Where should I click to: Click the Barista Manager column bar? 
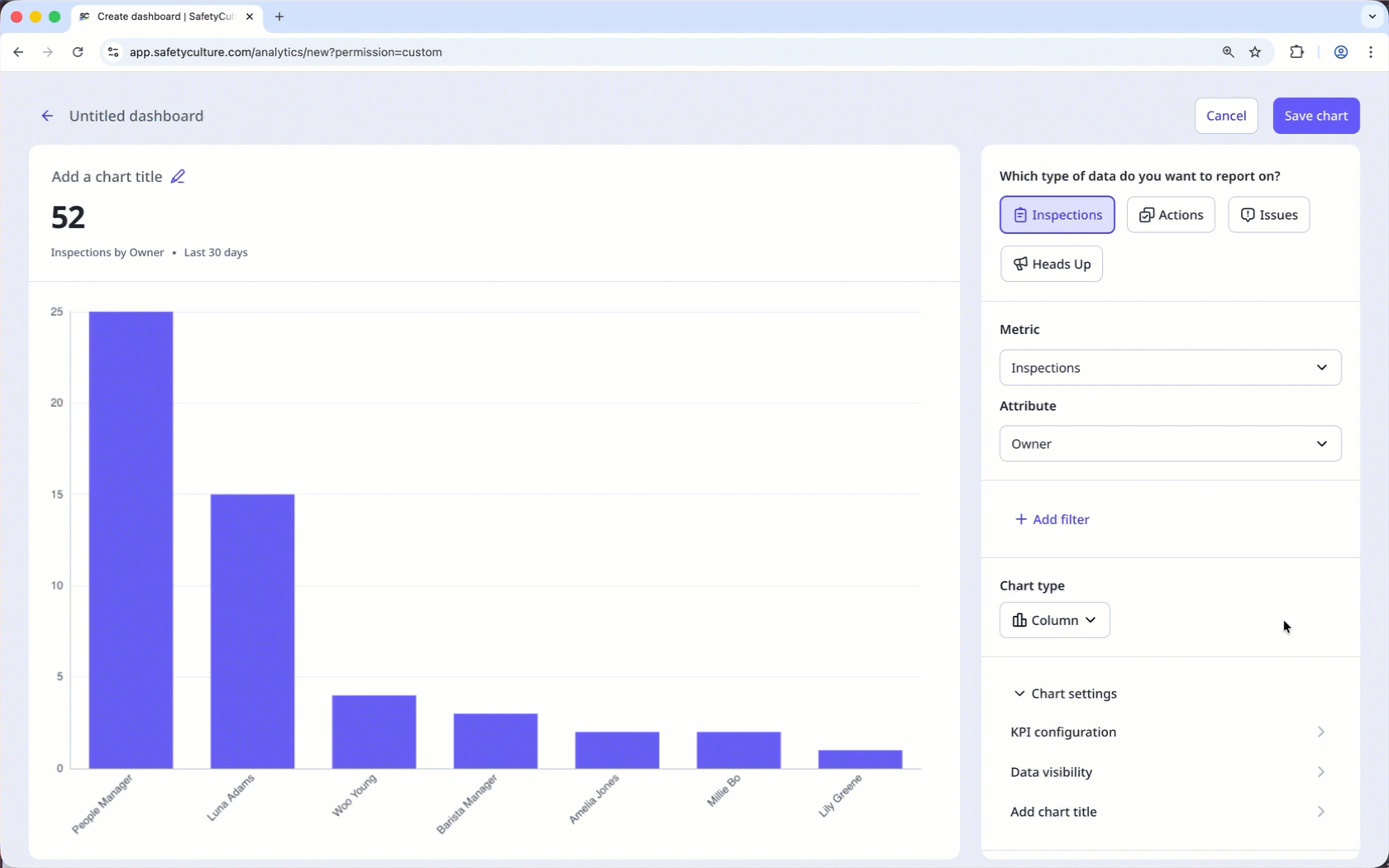pyautogui.click(x=496, y=741)
